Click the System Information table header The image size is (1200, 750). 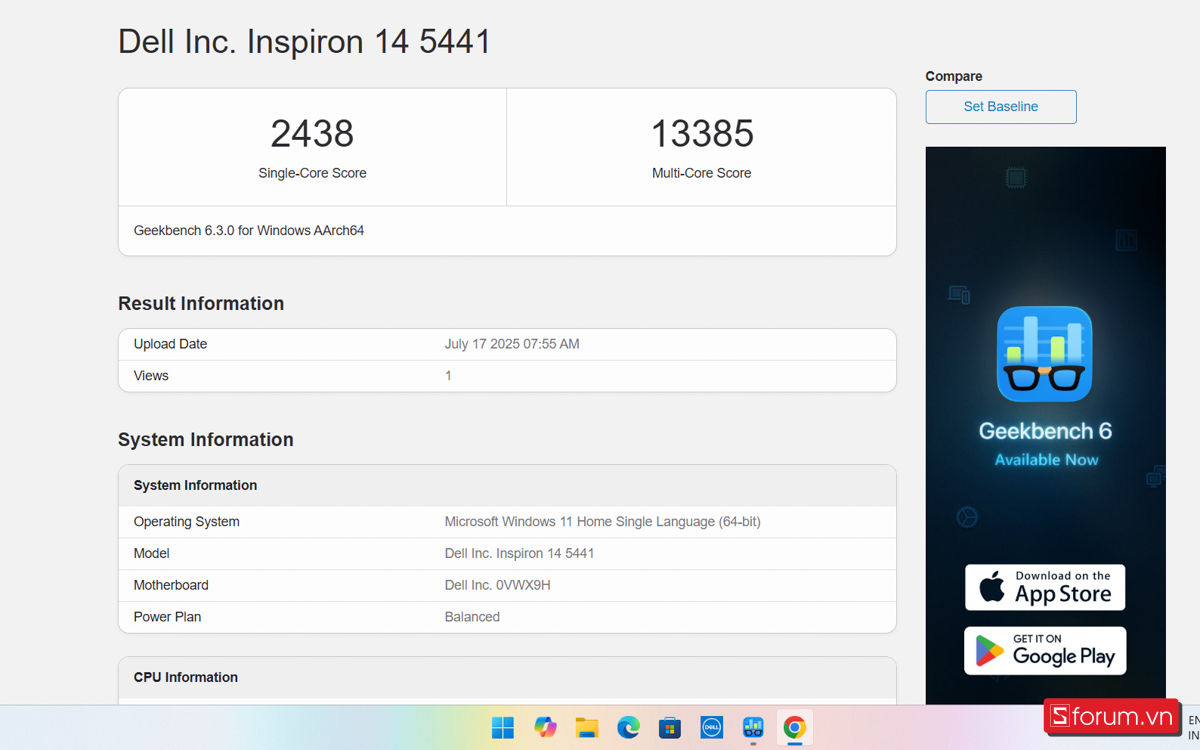tap(196, 485)
